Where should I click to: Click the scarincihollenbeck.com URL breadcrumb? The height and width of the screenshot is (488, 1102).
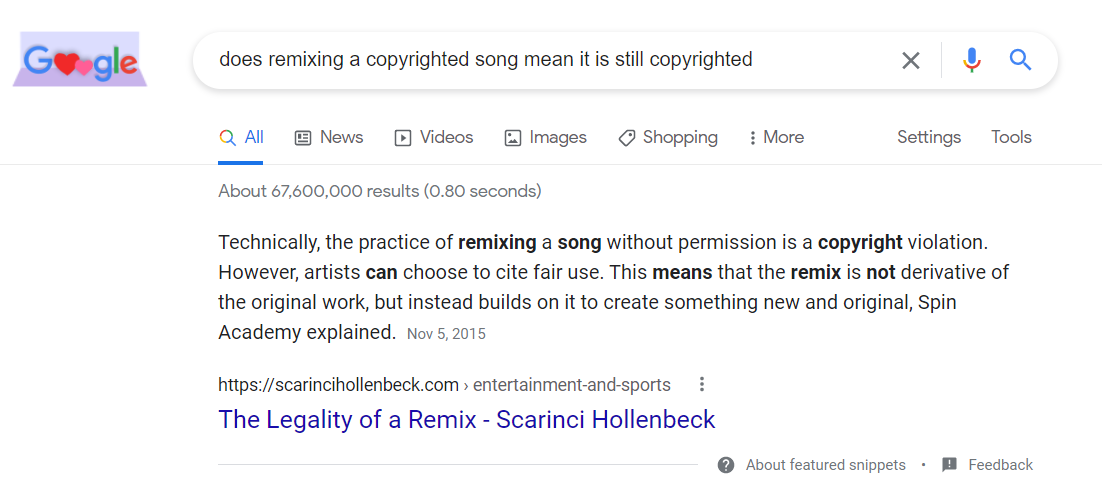pyautogui.click(x=338, y=384)
